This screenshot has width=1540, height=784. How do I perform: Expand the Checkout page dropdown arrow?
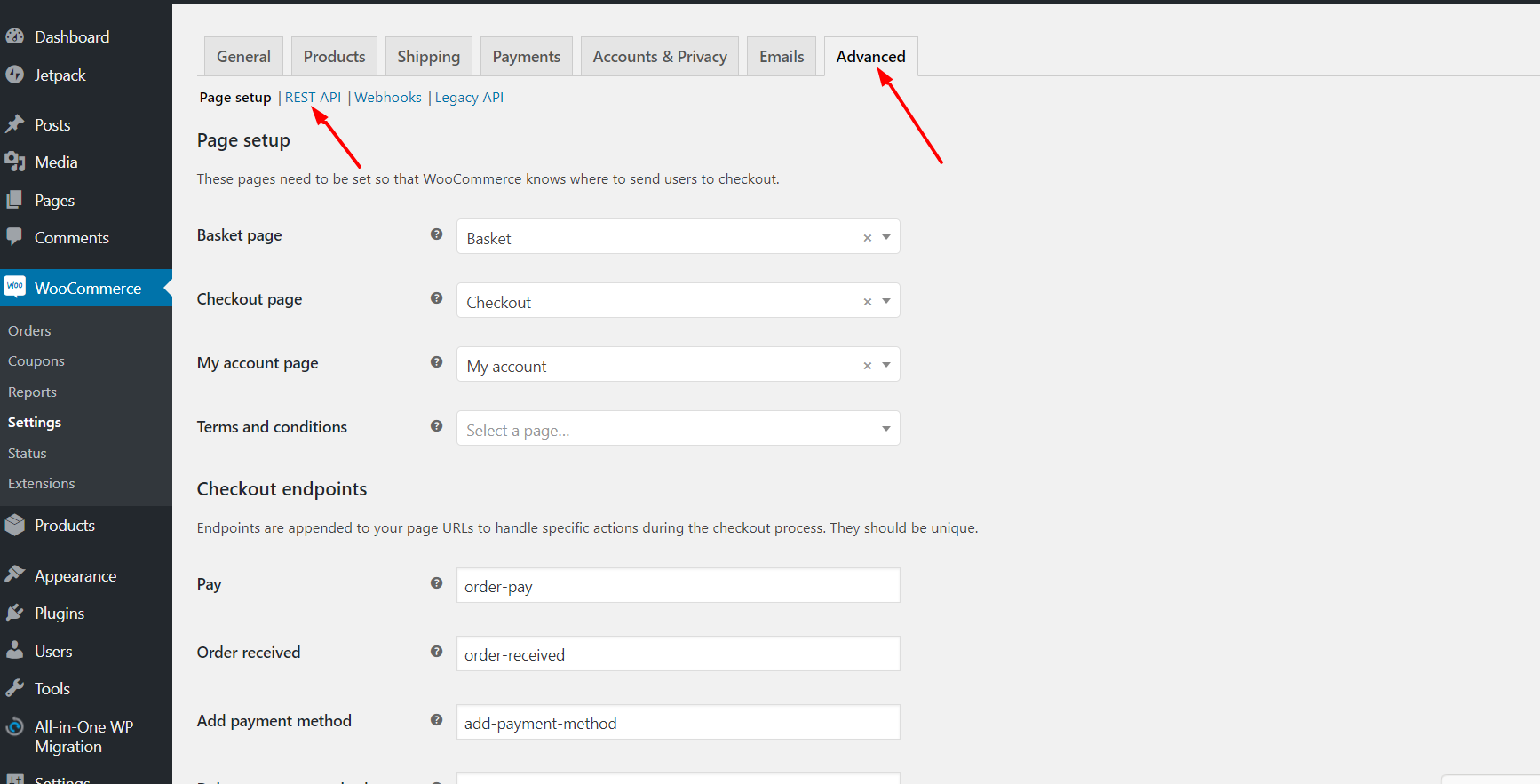[x=886, y=301]
